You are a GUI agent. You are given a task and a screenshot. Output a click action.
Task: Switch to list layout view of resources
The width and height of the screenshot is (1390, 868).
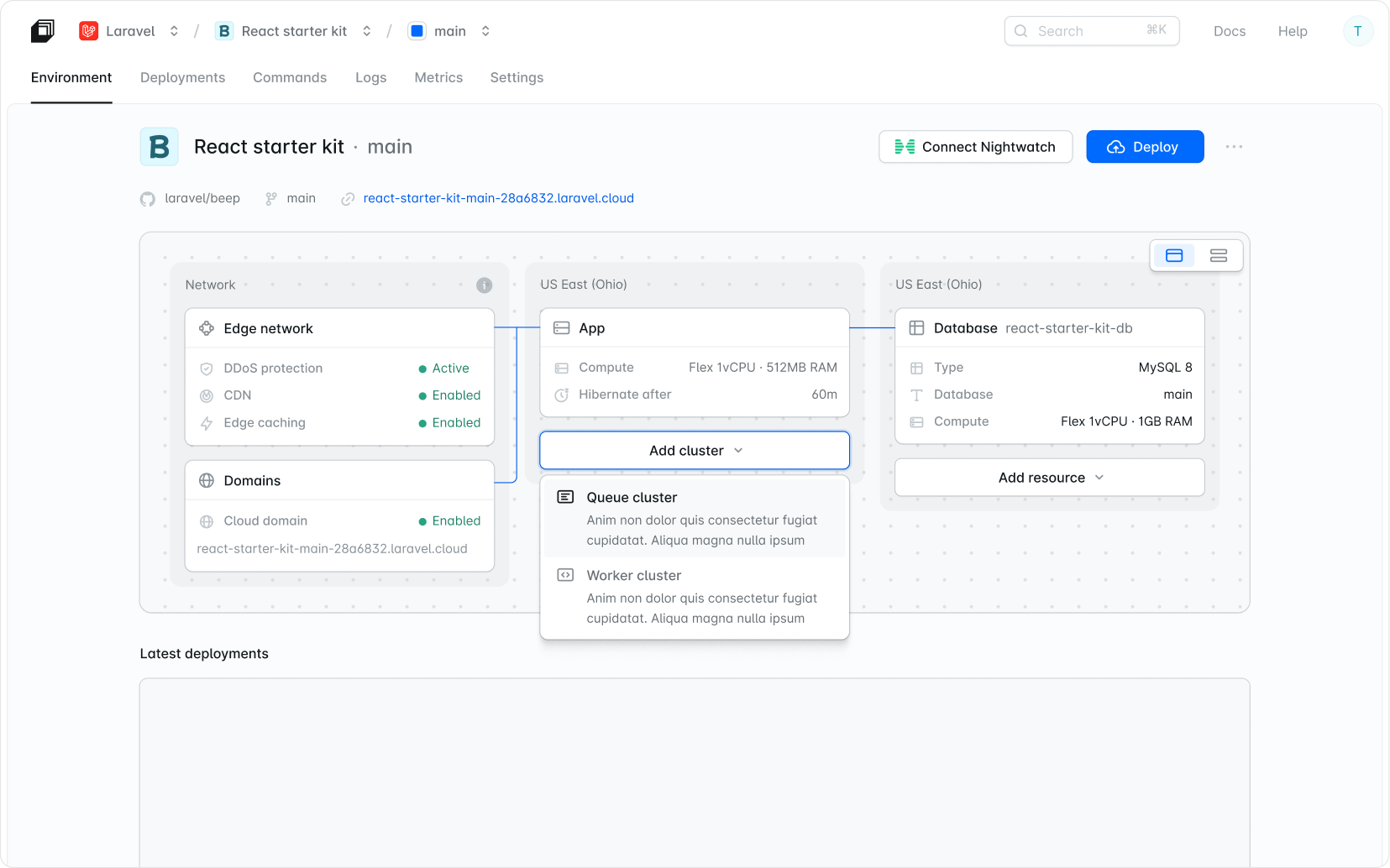(1219, 255)
